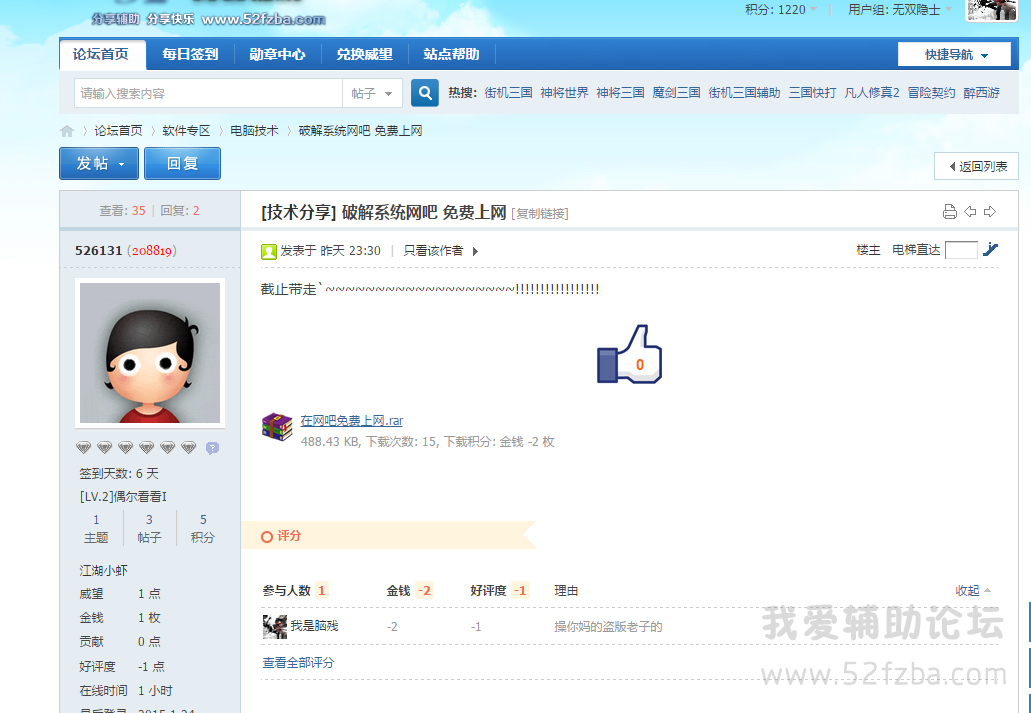The width and height of the screenshot is (1031, 713).
Task: Click the RAR archive attachment icon
Action: pyautogui.click(x=277, y=427)
